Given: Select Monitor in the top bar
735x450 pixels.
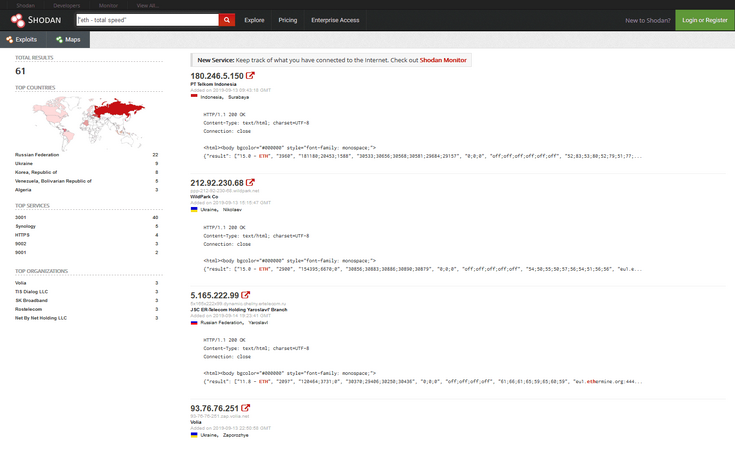Looking at the screenshot, I should tap(108, 5).
